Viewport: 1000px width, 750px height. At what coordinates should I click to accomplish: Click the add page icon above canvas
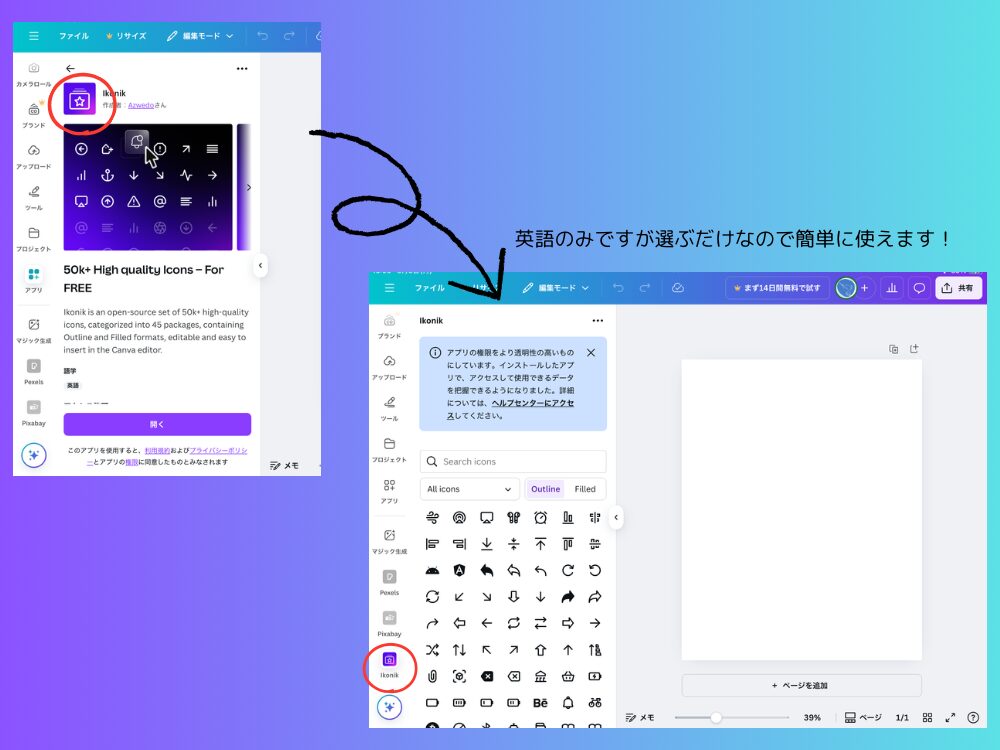914,349
